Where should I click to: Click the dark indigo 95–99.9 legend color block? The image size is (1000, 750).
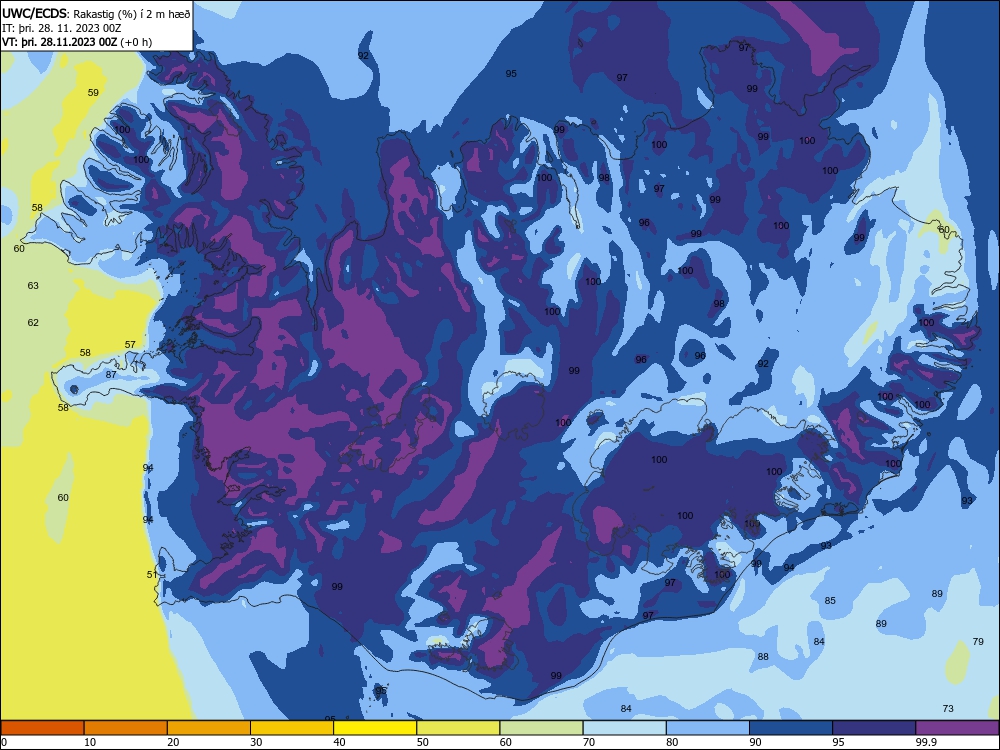[874, 728]
